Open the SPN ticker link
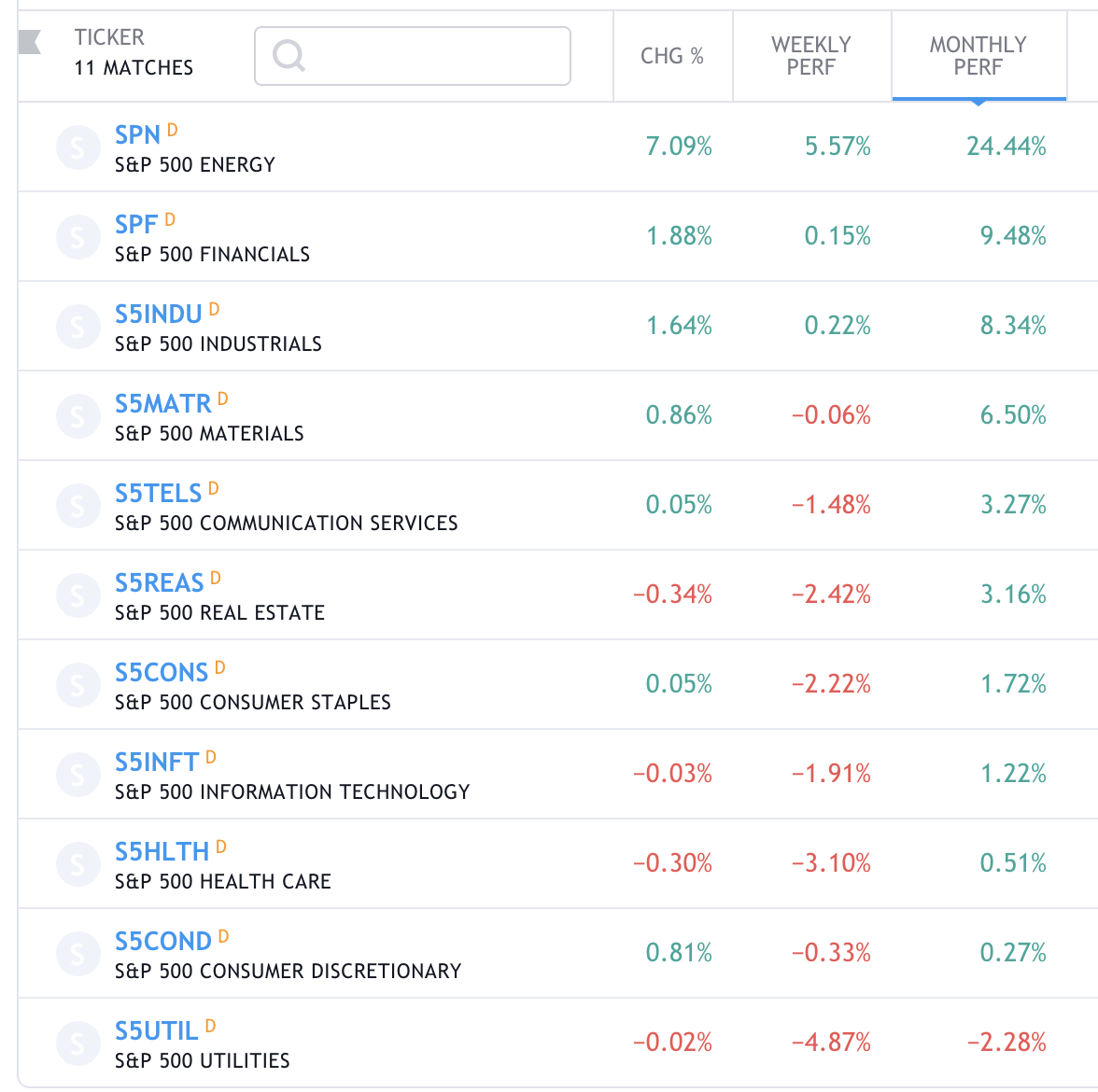 137,135
